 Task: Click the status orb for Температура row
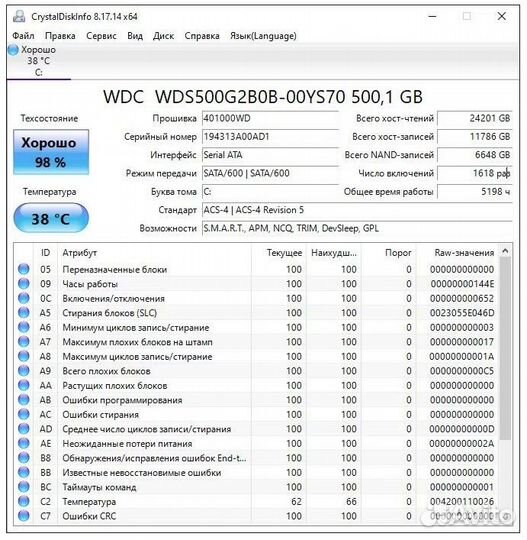(x=24, y=501)
